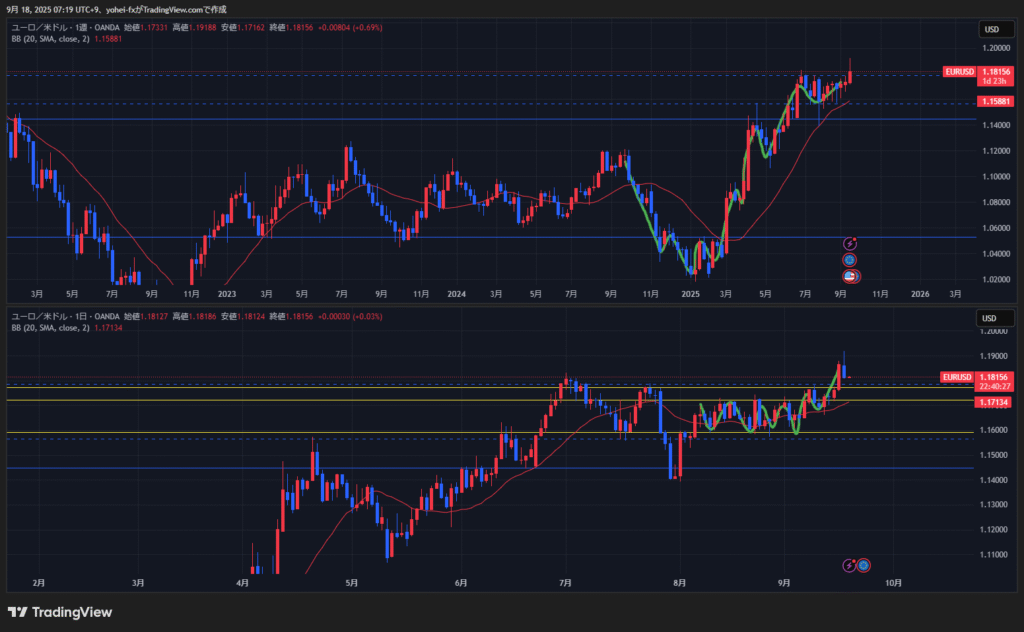Click the 1.11000 level on daily price axis
Image resolution: width=1024 pixels, height=632 pixels.
[x=994, y=554]
